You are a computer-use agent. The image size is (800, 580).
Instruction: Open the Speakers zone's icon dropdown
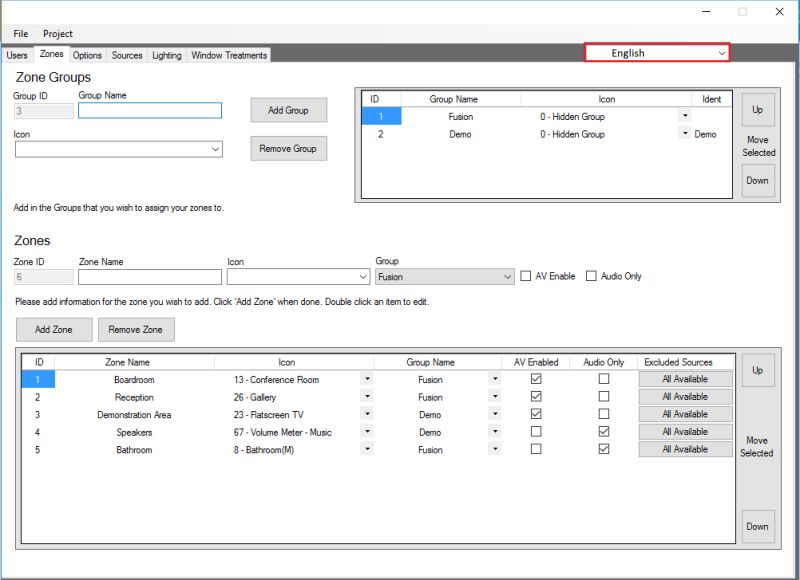368,432
